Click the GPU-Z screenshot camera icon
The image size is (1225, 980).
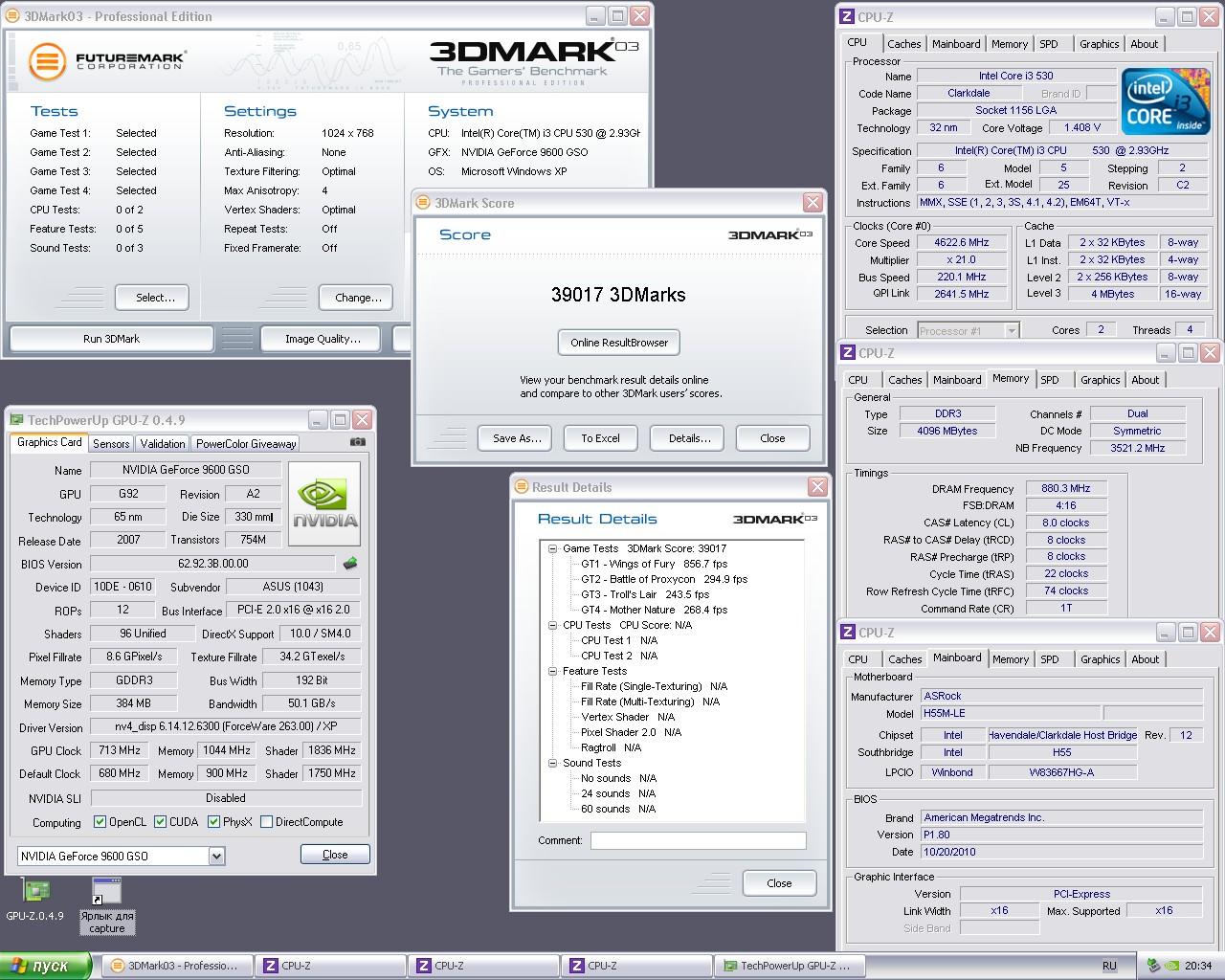[x=357, y=442]
